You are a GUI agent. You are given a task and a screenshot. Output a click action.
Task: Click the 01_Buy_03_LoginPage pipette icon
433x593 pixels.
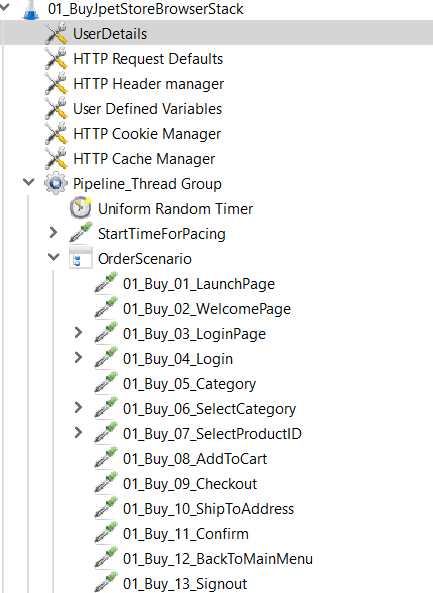pyautogui.click(x=106, y=333)
